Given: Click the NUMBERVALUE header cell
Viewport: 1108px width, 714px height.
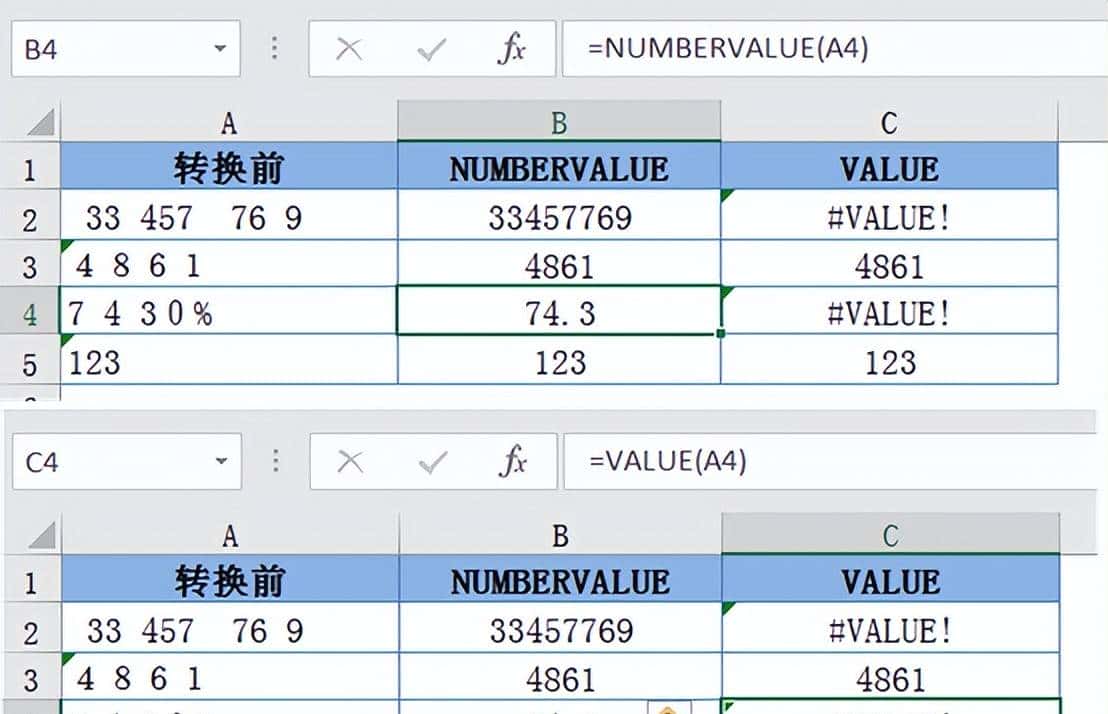Looking at the screenshot, I should tap(558, 168).
